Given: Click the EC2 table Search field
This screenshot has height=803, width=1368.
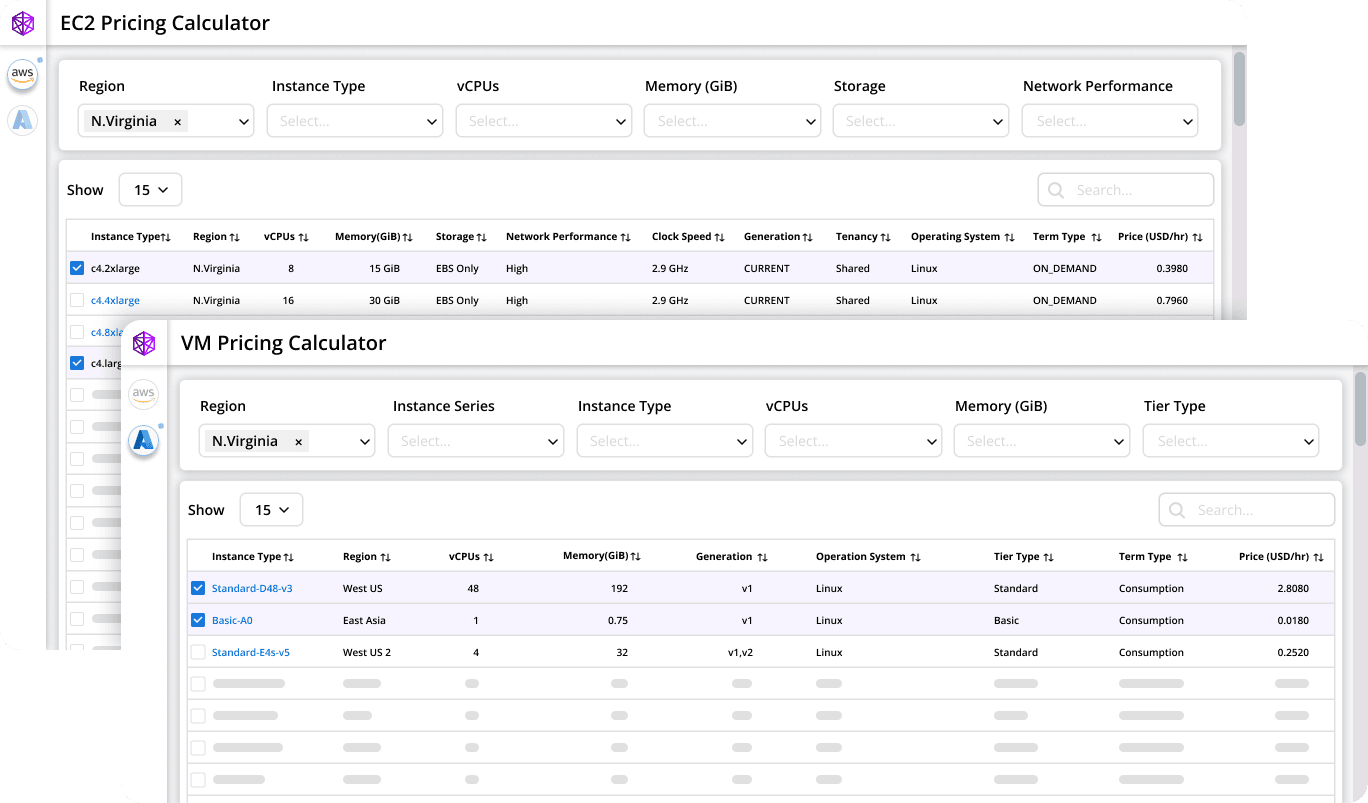Looking at the screenshot, I should (x=1126, y=190).
